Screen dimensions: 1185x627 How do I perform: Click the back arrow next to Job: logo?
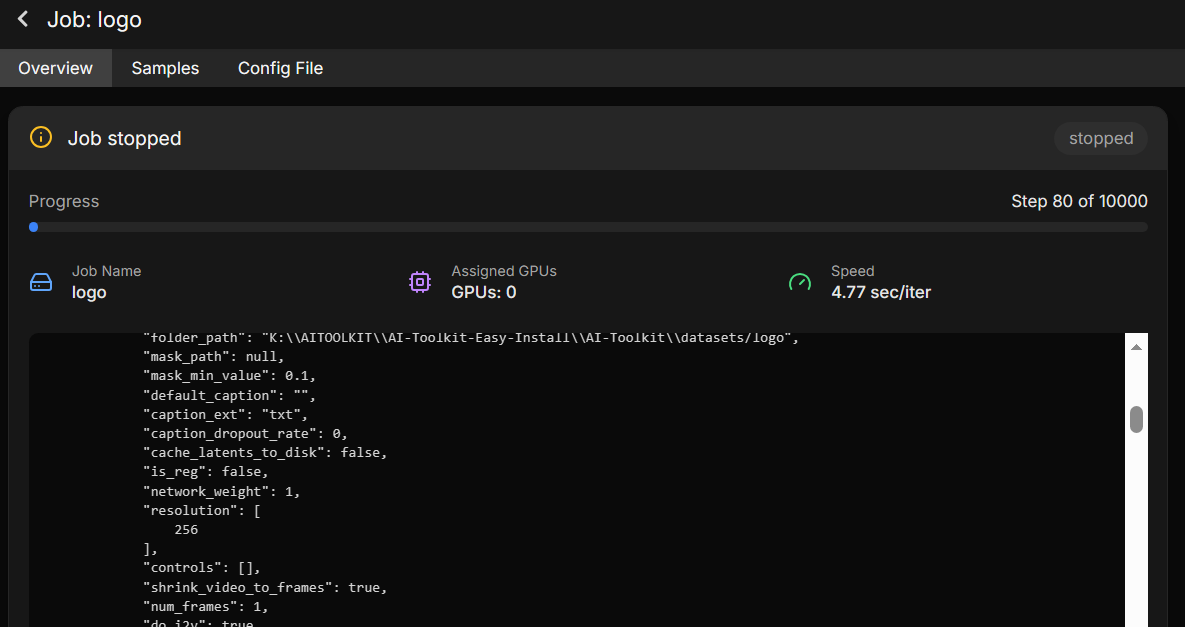point(23,20)
